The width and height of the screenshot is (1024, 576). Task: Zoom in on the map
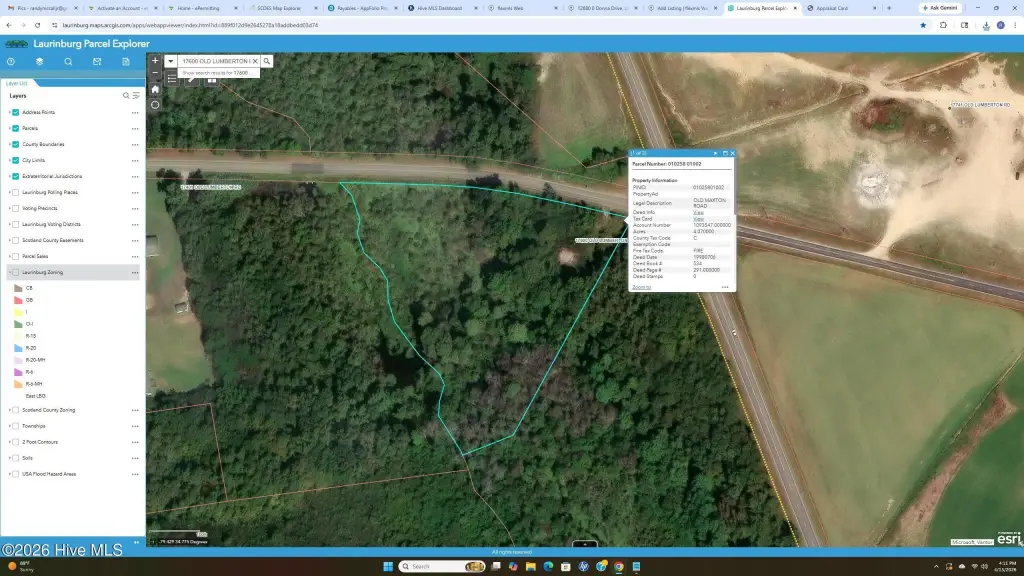coord(155,61)
